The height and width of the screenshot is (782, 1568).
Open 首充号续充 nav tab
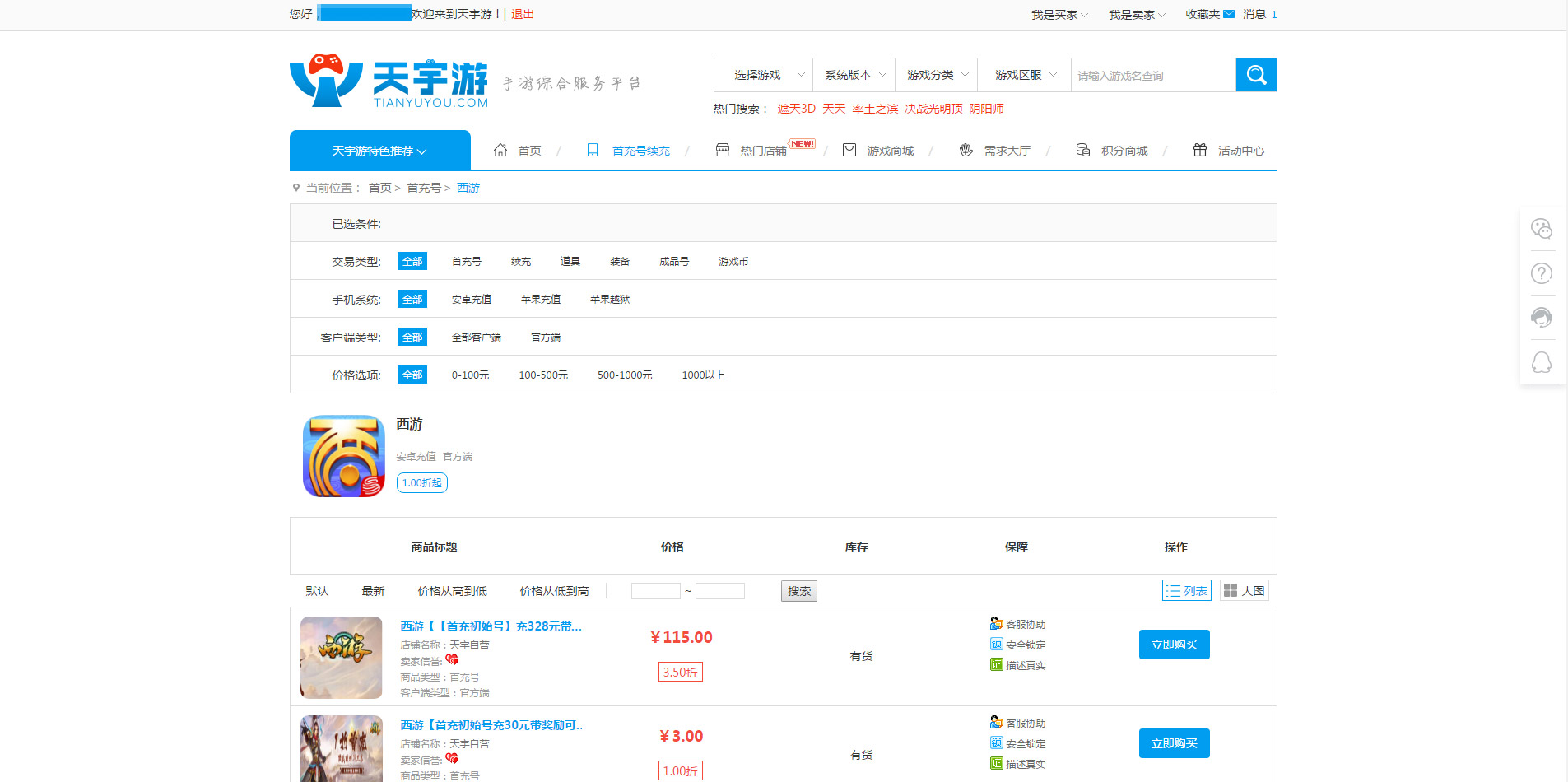[641, 151]
